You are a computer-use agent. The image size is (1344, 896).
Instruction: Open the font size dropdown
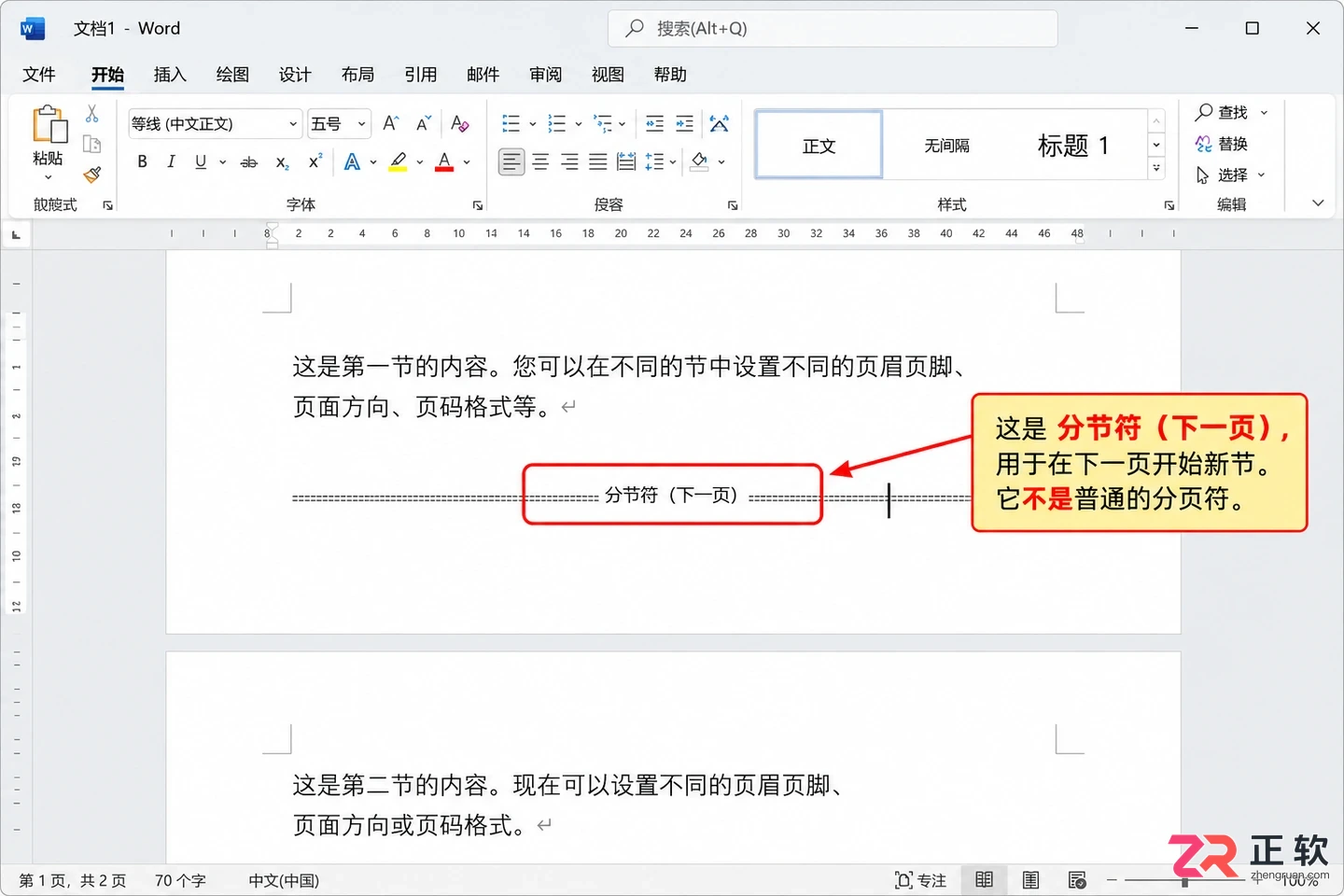click(361, 123)
